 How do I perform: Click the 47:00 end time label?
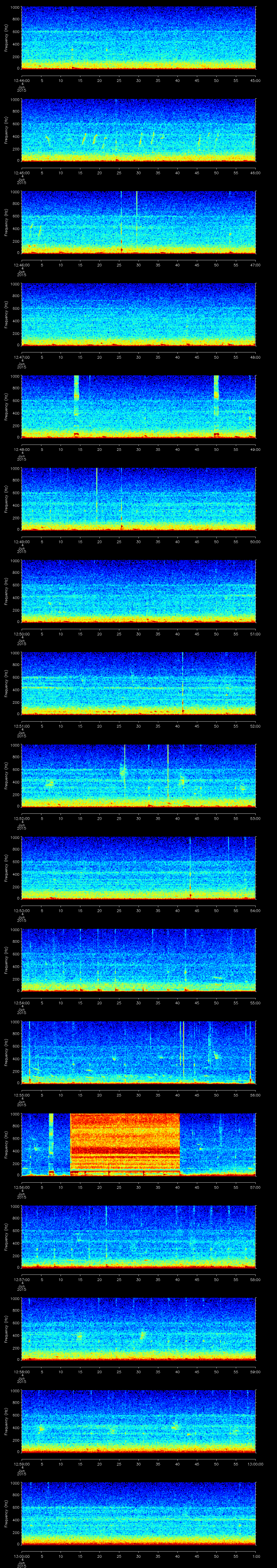click(x=256, y=265)
